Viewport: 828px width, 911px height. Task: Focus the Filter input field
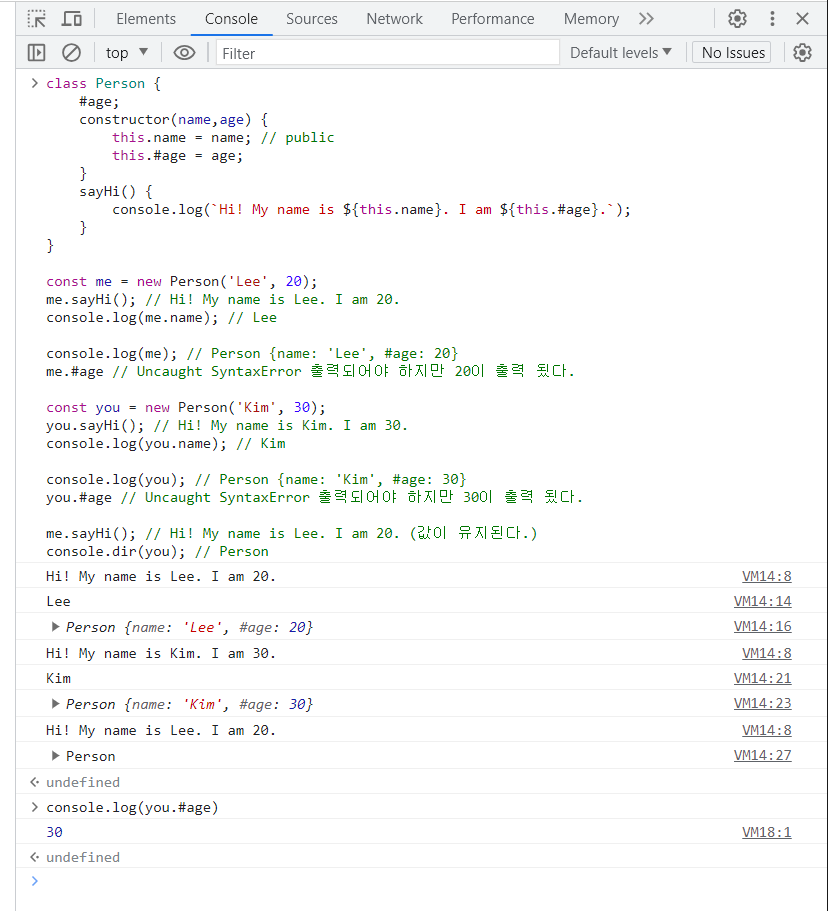[388, 53]
